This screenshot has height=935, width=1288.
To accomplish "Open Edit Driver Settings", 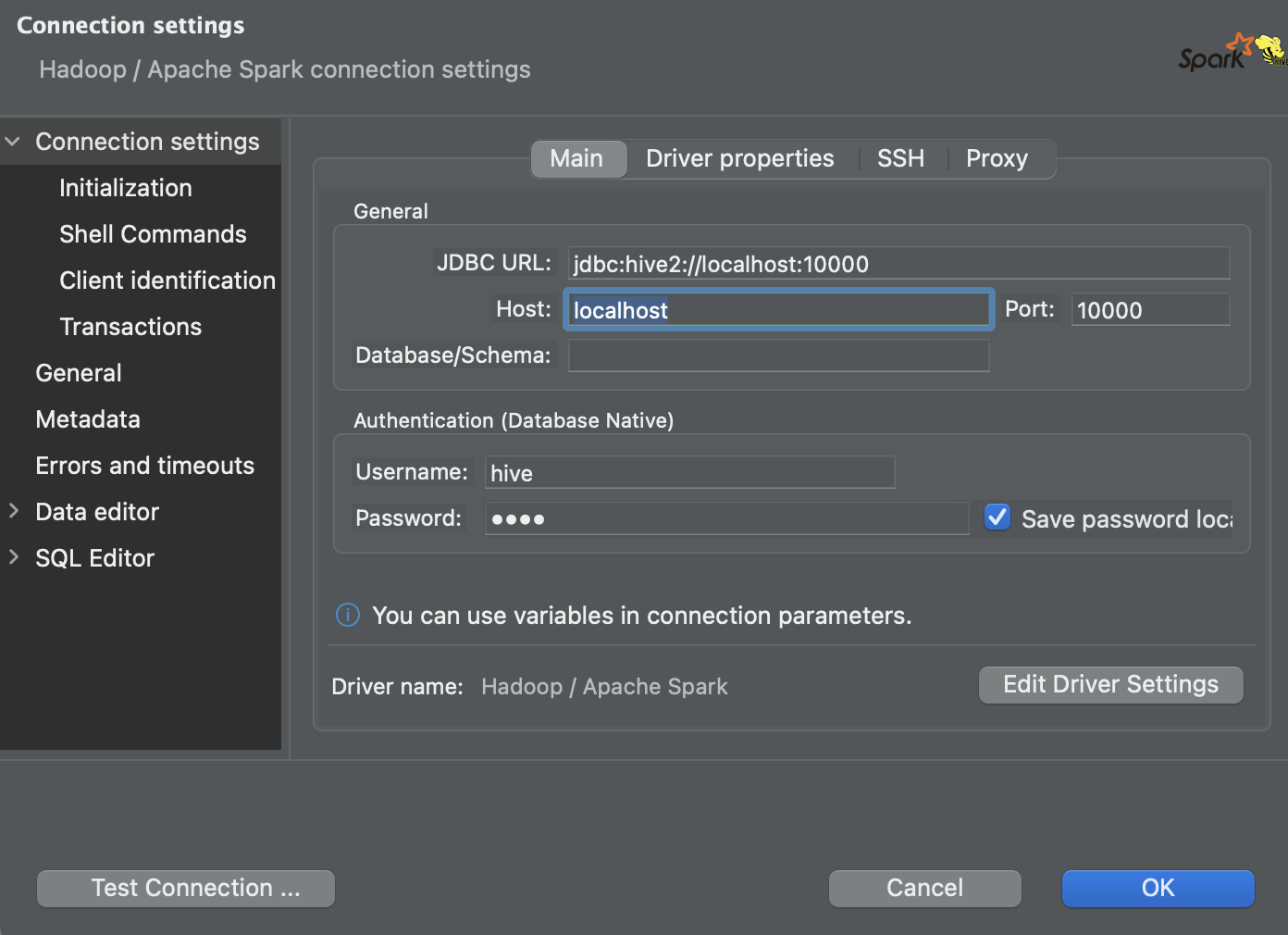I will pos(1111,684).
